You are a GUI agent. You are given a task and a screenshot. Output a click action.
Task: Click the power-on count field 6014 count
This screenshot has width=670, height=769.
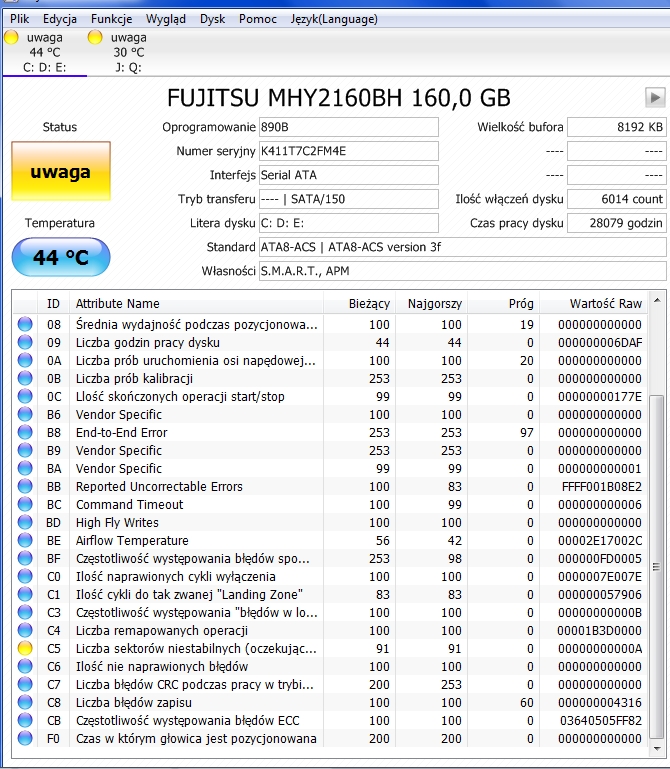click(617, 199)
